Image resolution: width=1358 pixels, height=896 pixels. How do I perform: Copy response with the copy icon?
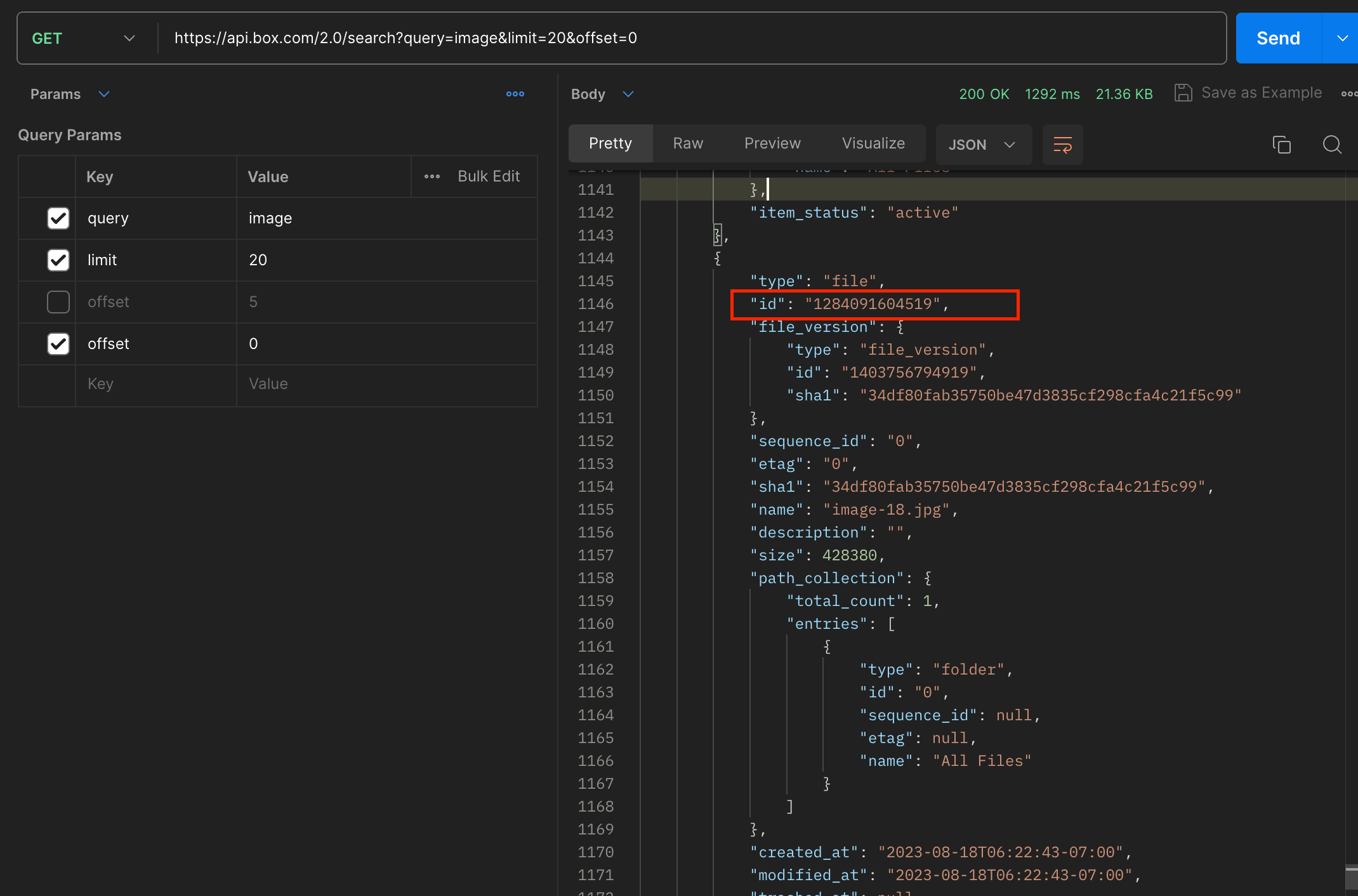click(x=1281, y=145)
